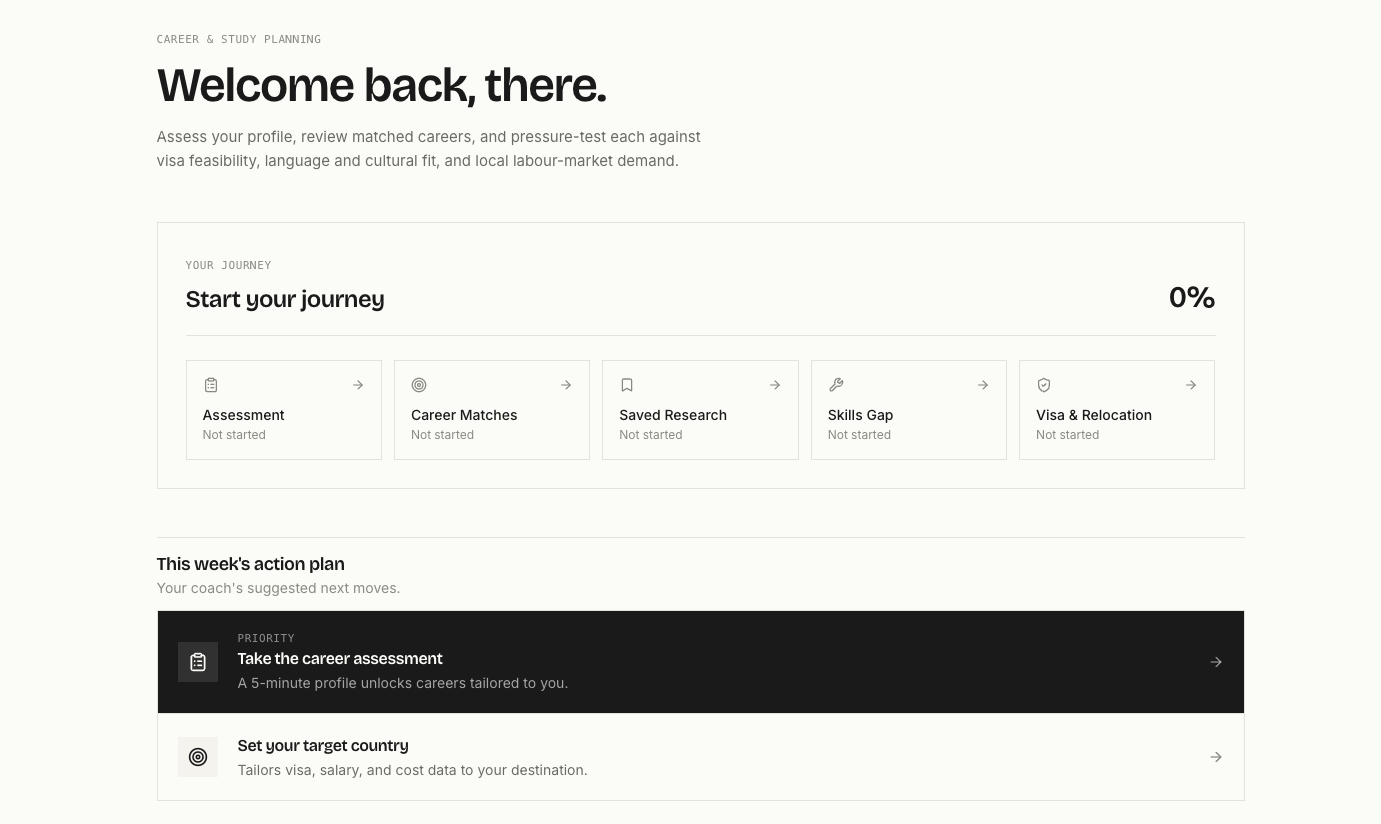Open Set your target country action
The width and height of the screenshot is (1381, 824).
(701, 757)
